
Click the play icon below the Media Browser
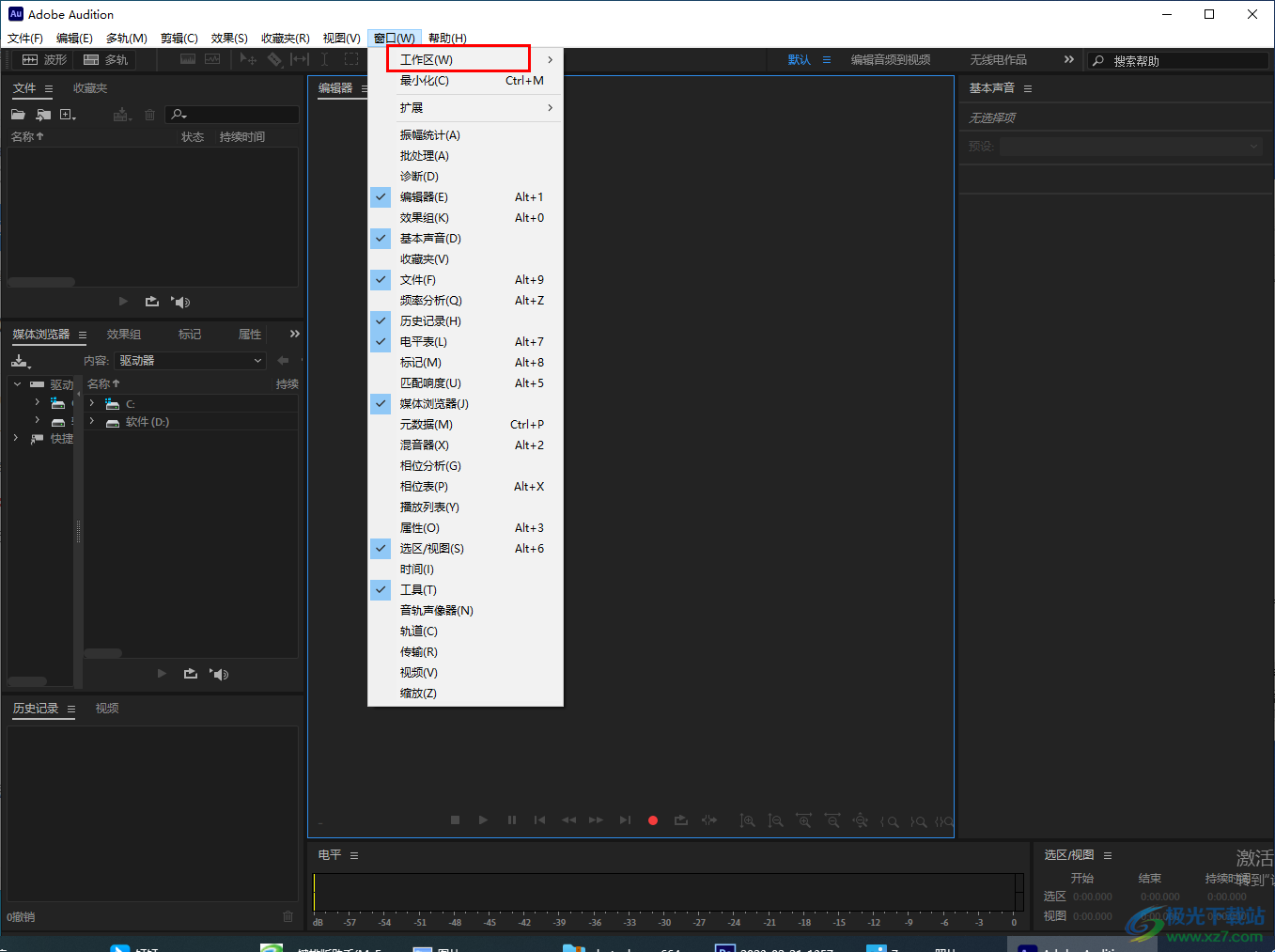click(162, 674)
